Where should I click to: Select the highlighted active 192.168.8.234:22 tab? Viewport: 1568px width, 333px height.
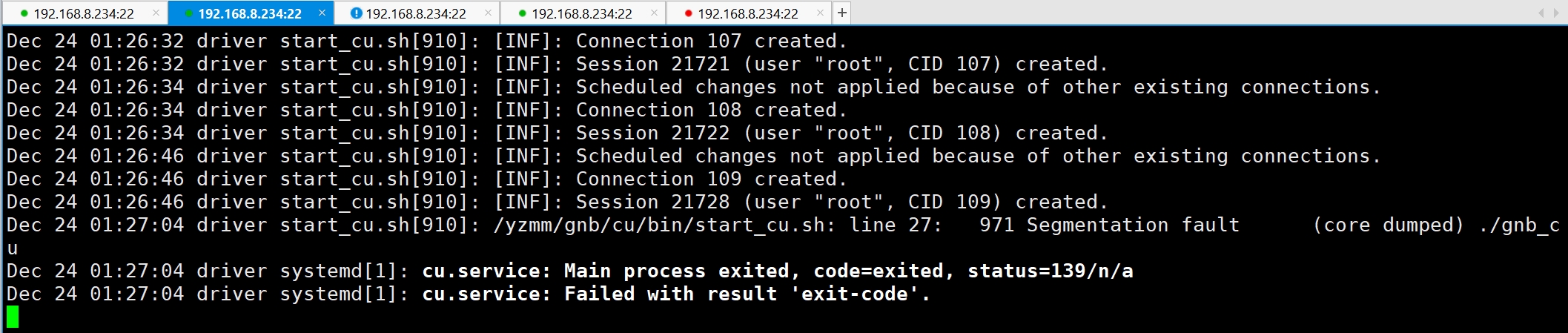[250, 13]
